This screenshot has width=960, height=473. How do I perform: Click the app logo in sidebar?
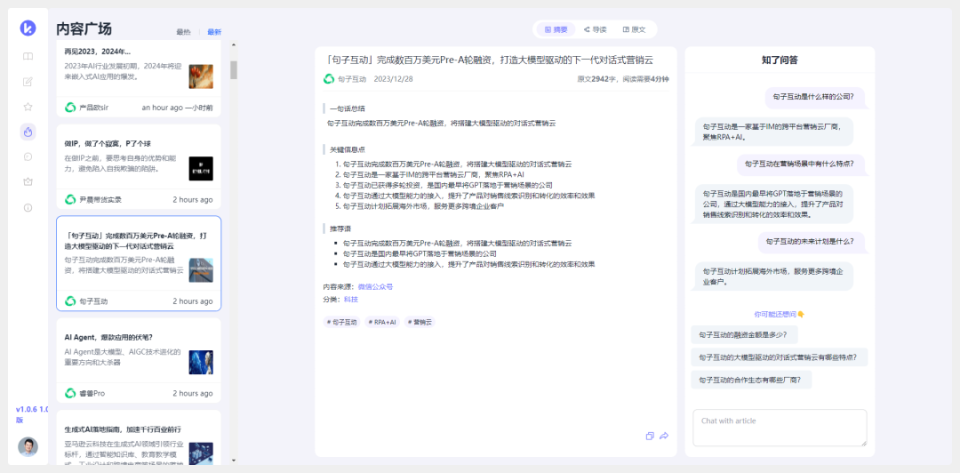(28, 28)
